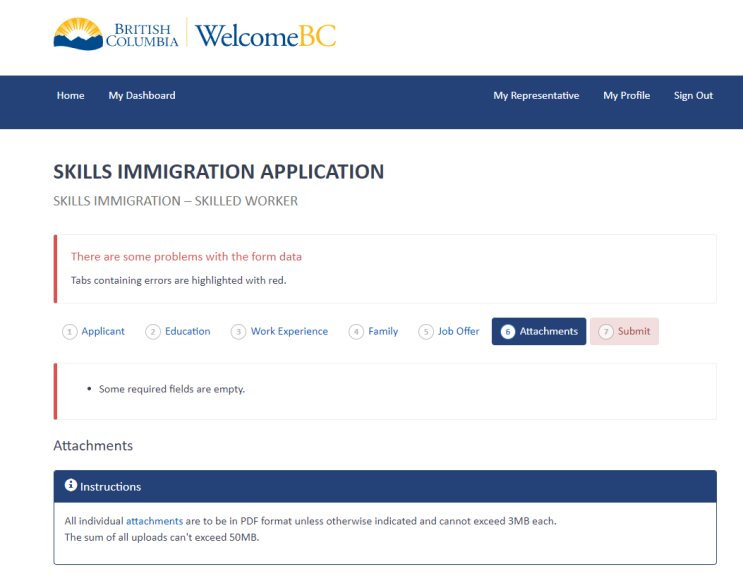Image resolution: width=743 pixels, height=576 pixels.
Task: Click step 2 circle for Education
Action: click(153, 332)
